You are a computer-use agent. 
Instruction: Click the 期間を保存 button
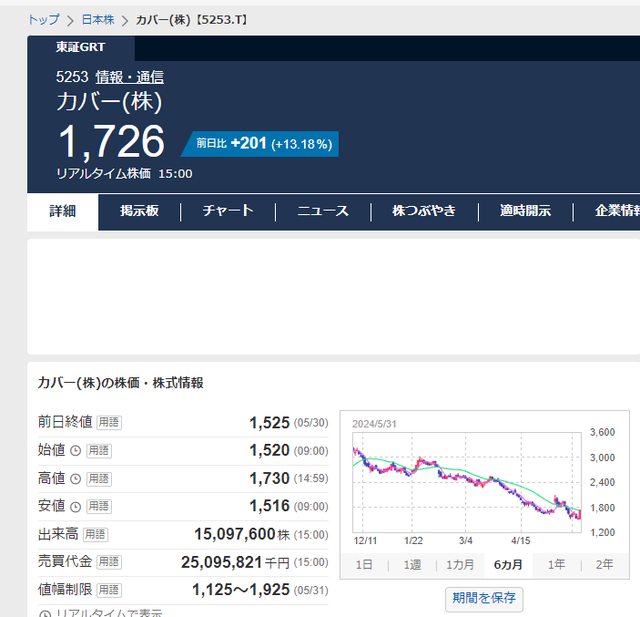(x=484, y=598)
